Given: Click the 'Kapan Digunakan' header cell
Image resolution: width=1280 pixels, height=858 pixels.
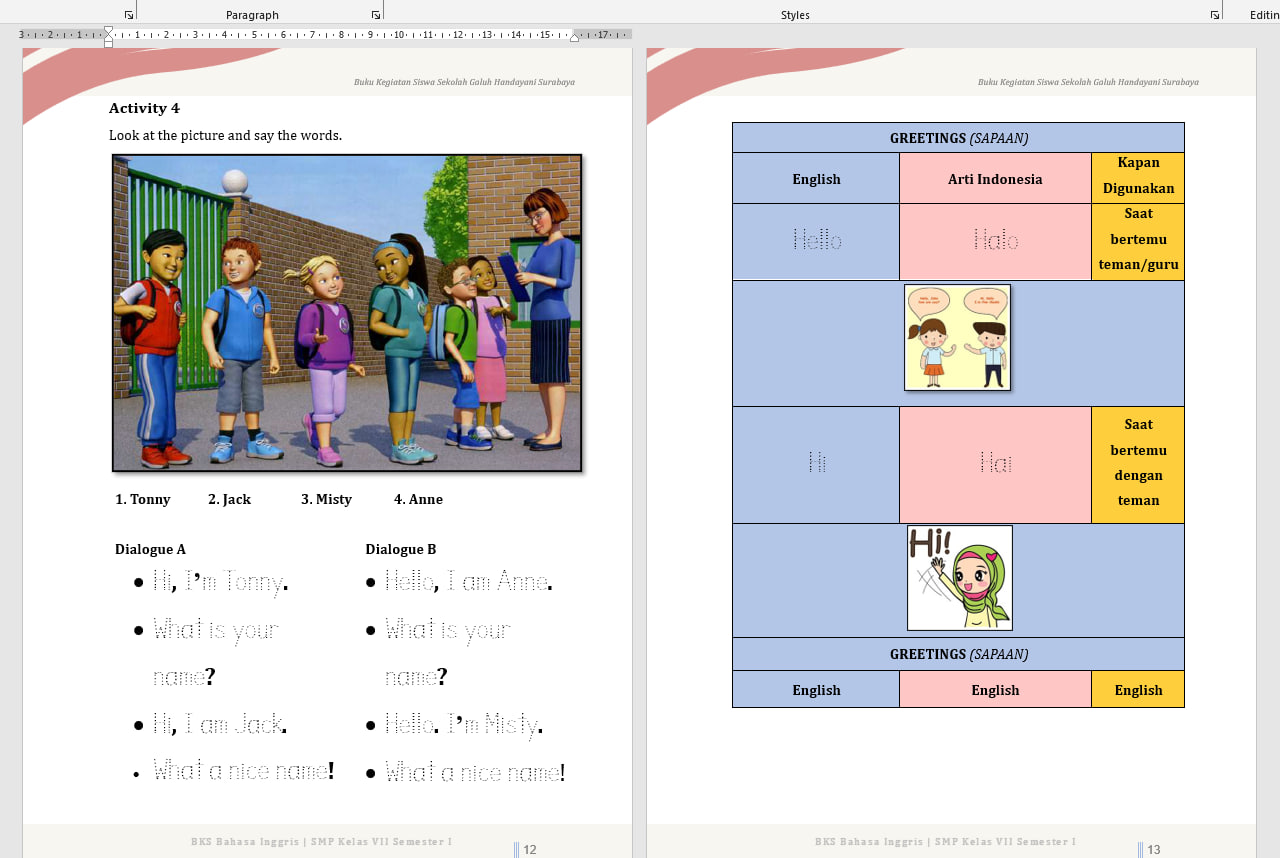Looking at the screenshot, I should tap(1138, 178).
